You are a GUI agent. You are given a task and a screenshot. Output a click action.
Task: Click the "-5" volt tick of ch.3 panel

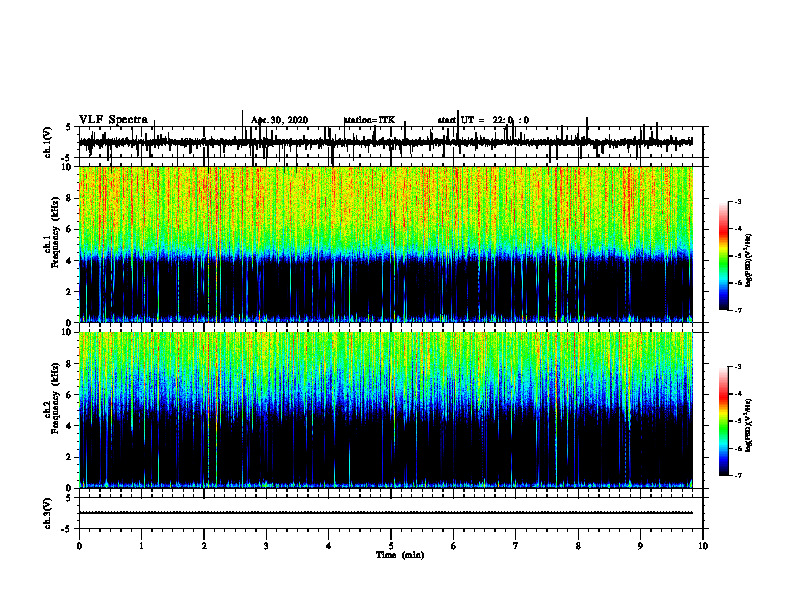(67, 529)
